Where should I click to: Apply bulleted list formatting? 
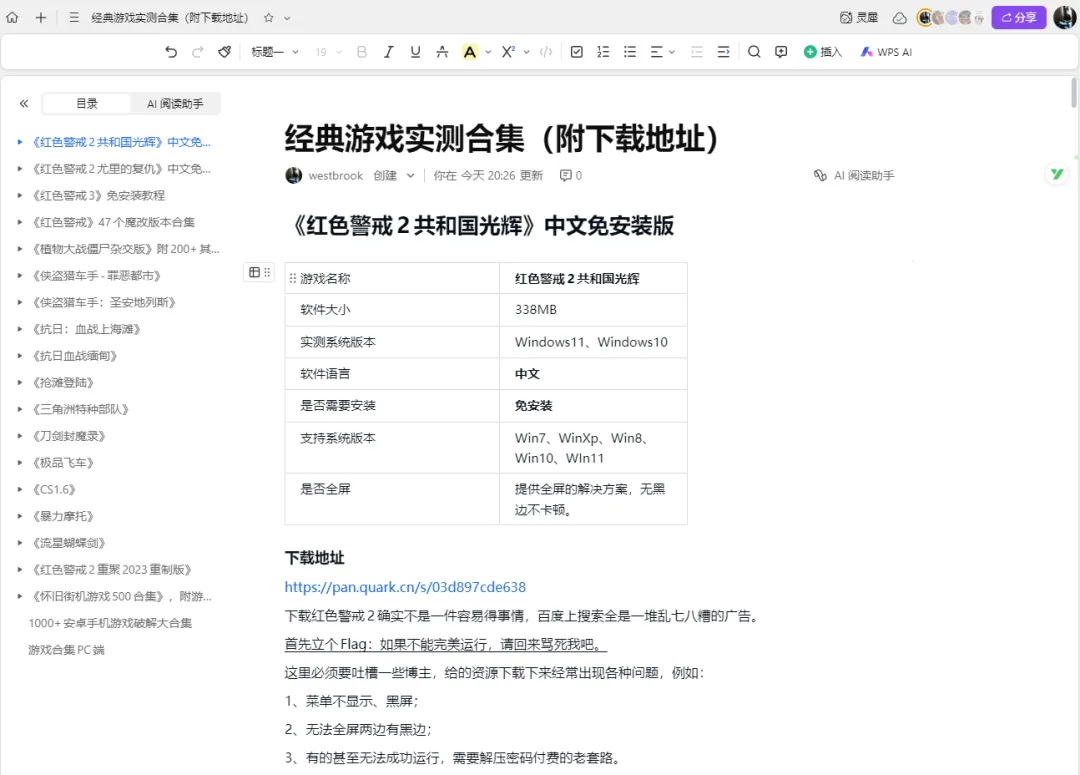pyautogui.click(x=630, y=52)
